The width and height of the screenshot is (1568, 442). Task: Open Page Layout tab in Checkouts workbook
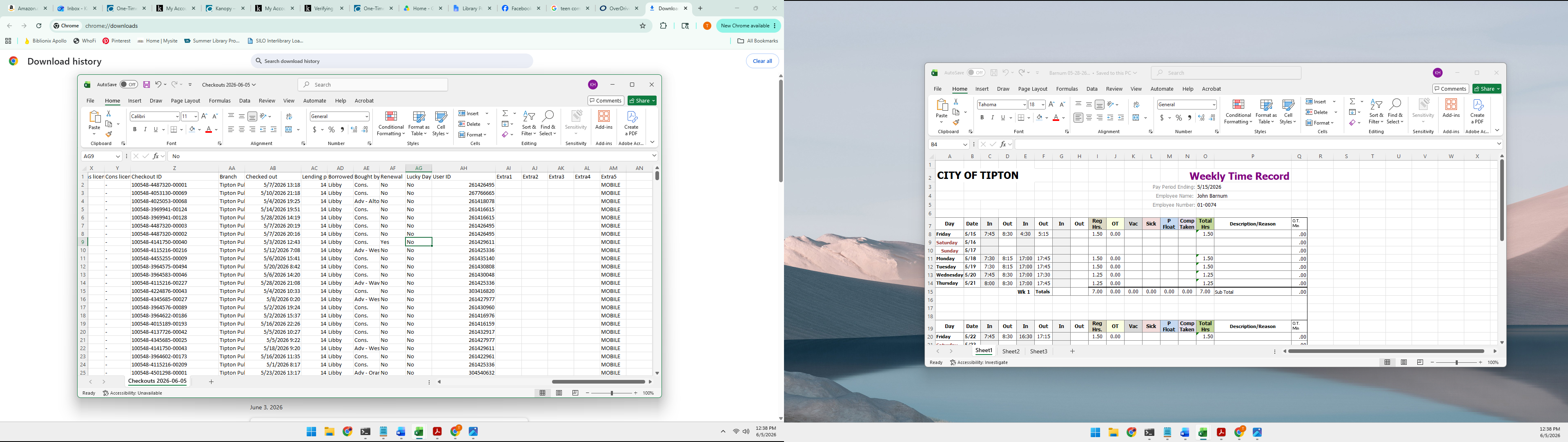[185, 101]
